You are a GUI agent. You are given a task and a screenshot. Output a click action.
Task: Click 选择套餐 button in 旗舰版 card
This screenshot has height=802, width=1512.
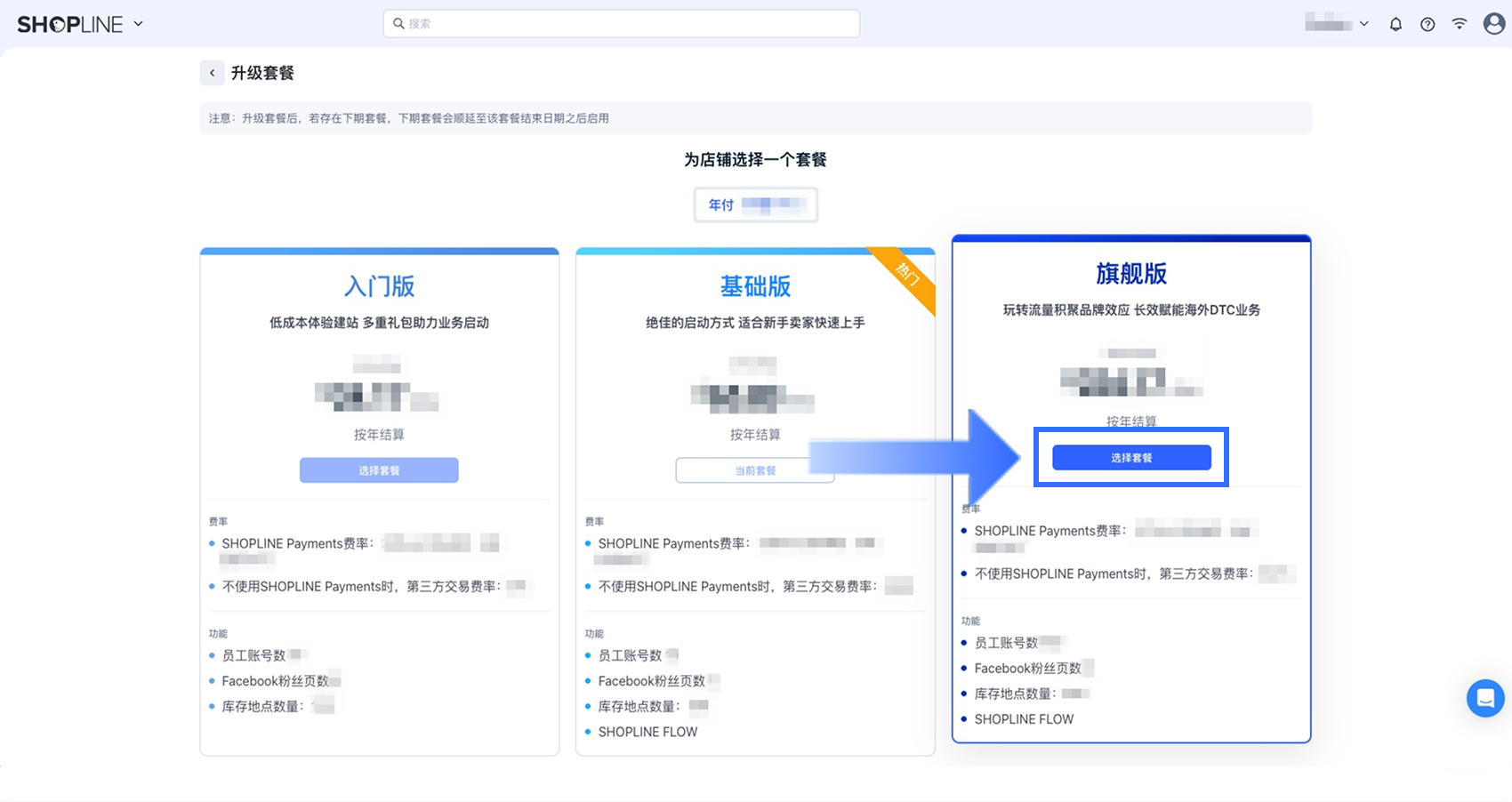[x=1131, y=458]
